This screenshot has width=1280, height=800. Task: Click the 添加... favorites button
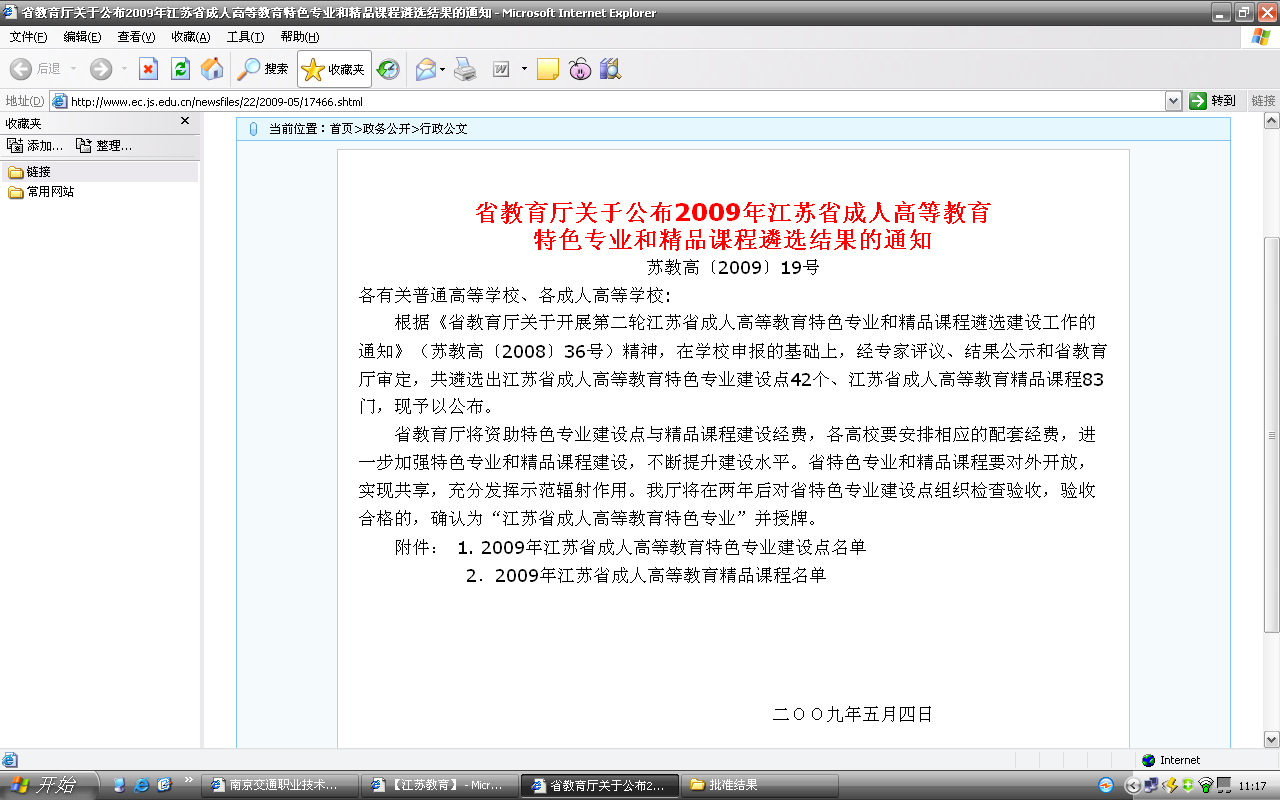coord(36,146)
